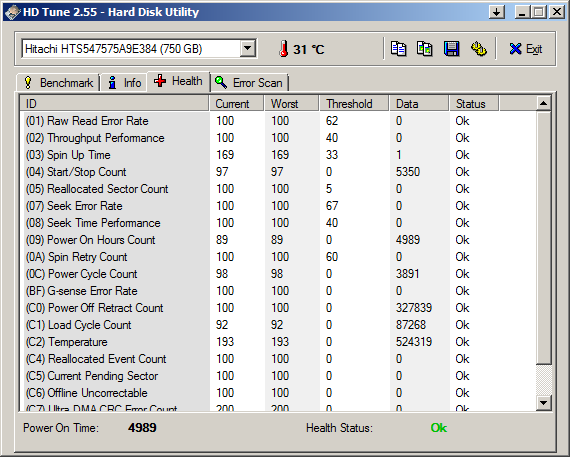Click the list scrollbar down arrow
570x457 pixels.
[543, 402]
